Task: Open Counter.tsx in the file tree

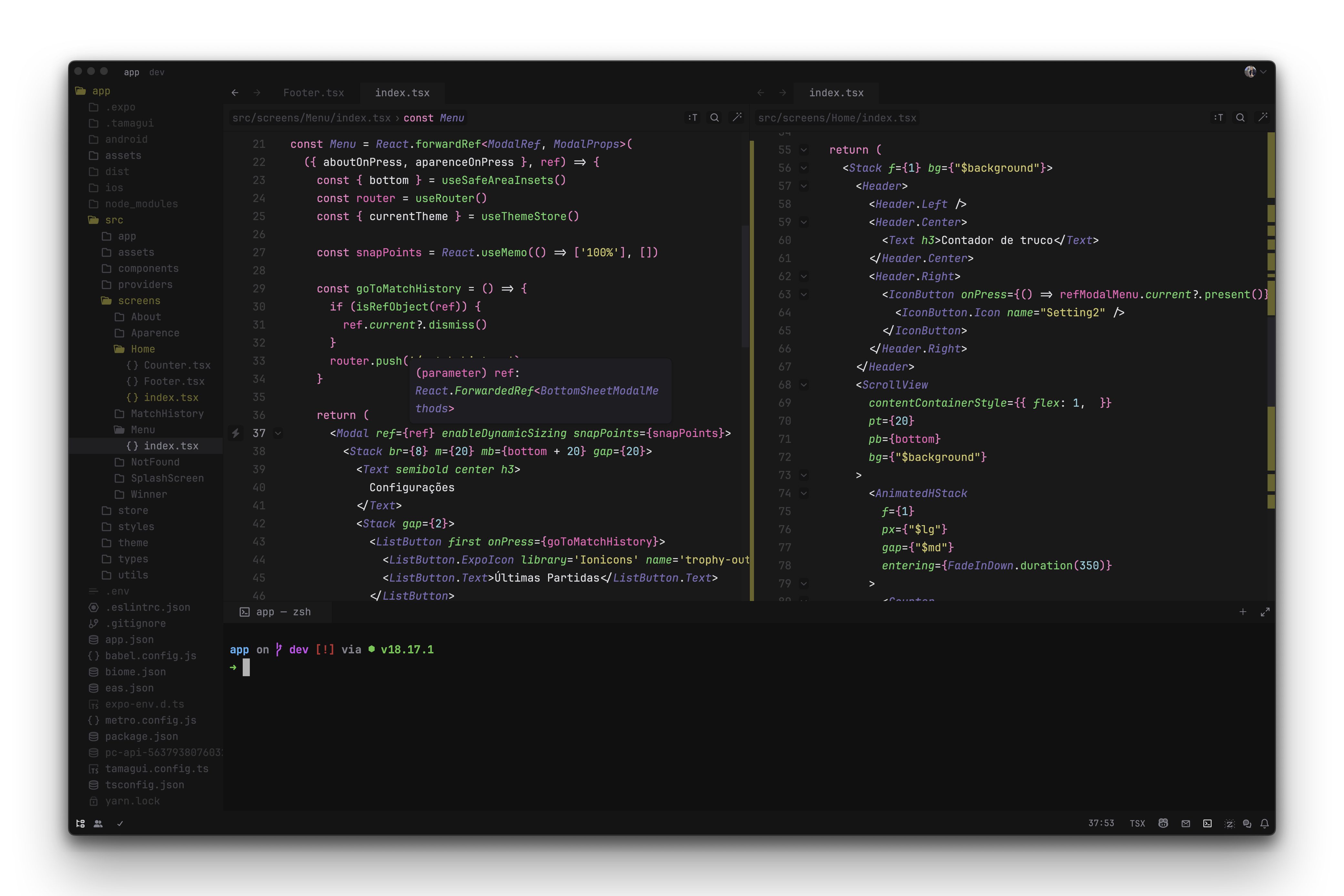Action: pos(177,365)
